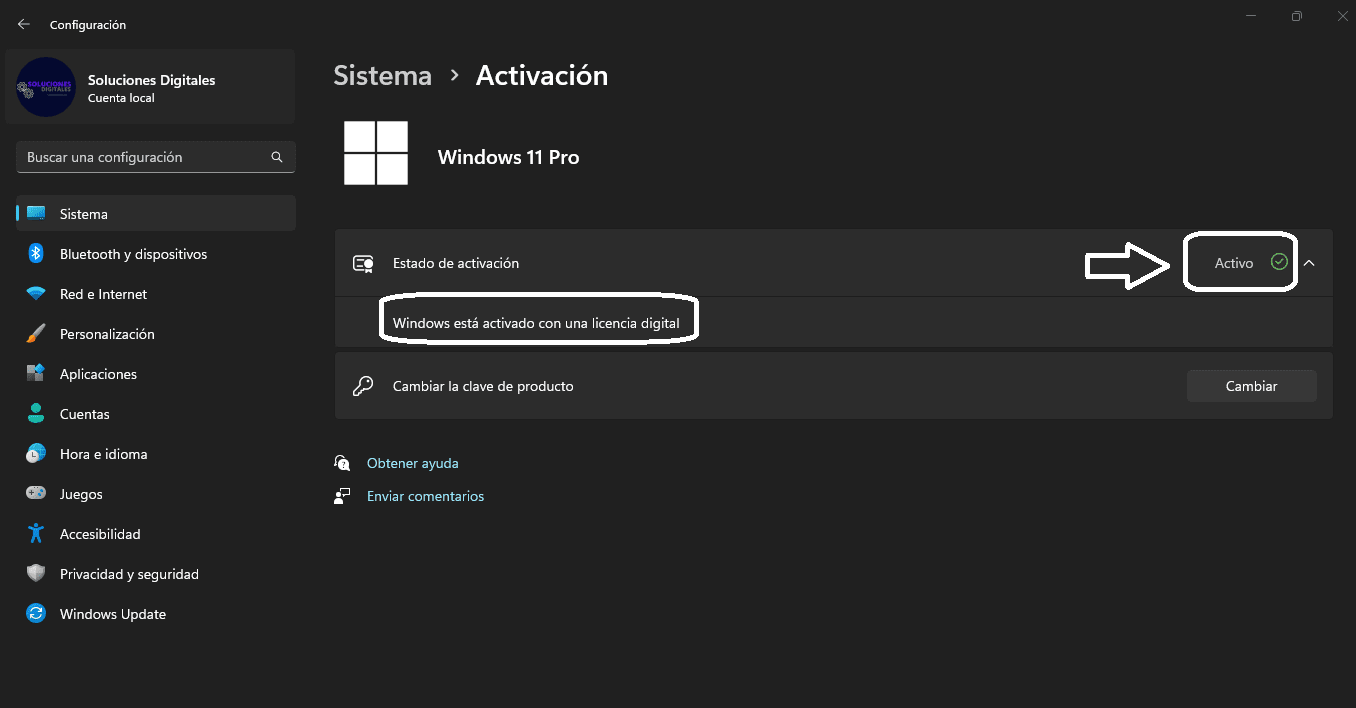Screen dimensions: 1356x708
Task: Click the window restore button
Action: (x=1296, y=16)
